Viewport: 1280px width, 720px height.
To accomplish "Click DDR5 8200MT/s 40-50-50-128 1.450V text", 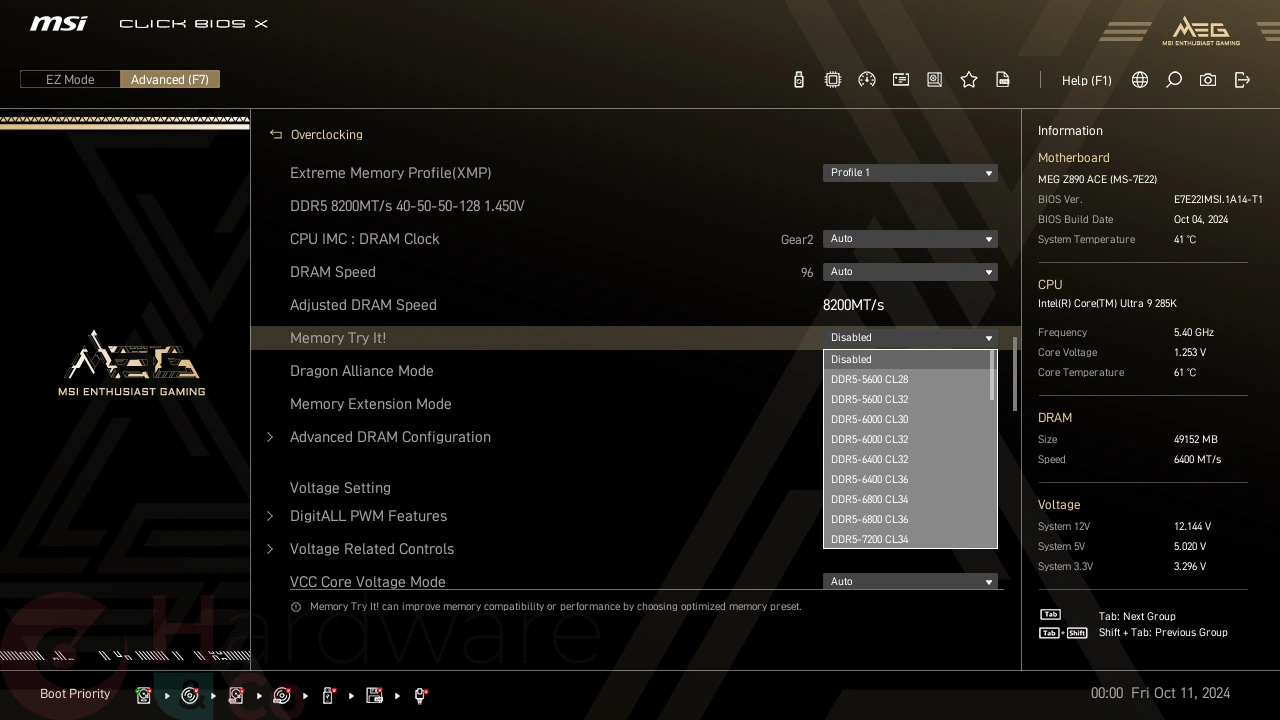I will coord(407,206).
